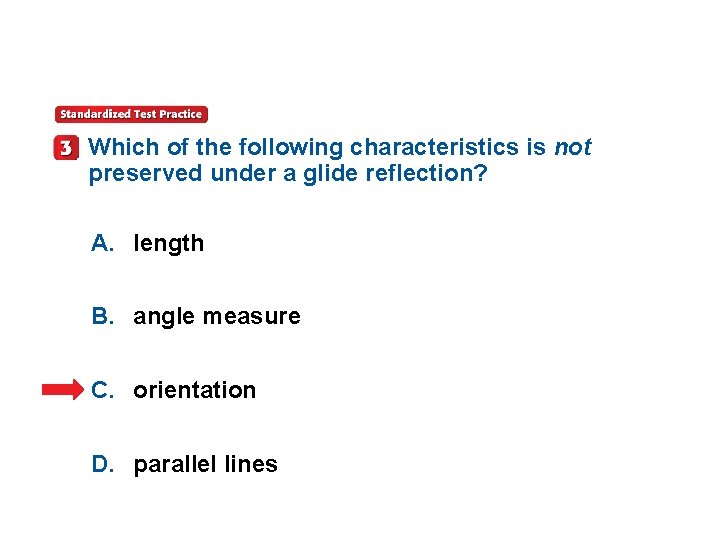Click the phrase 'glide reflection?'
Image resolution: width=720 pixels, height=540 pixels.
(395, 174)
